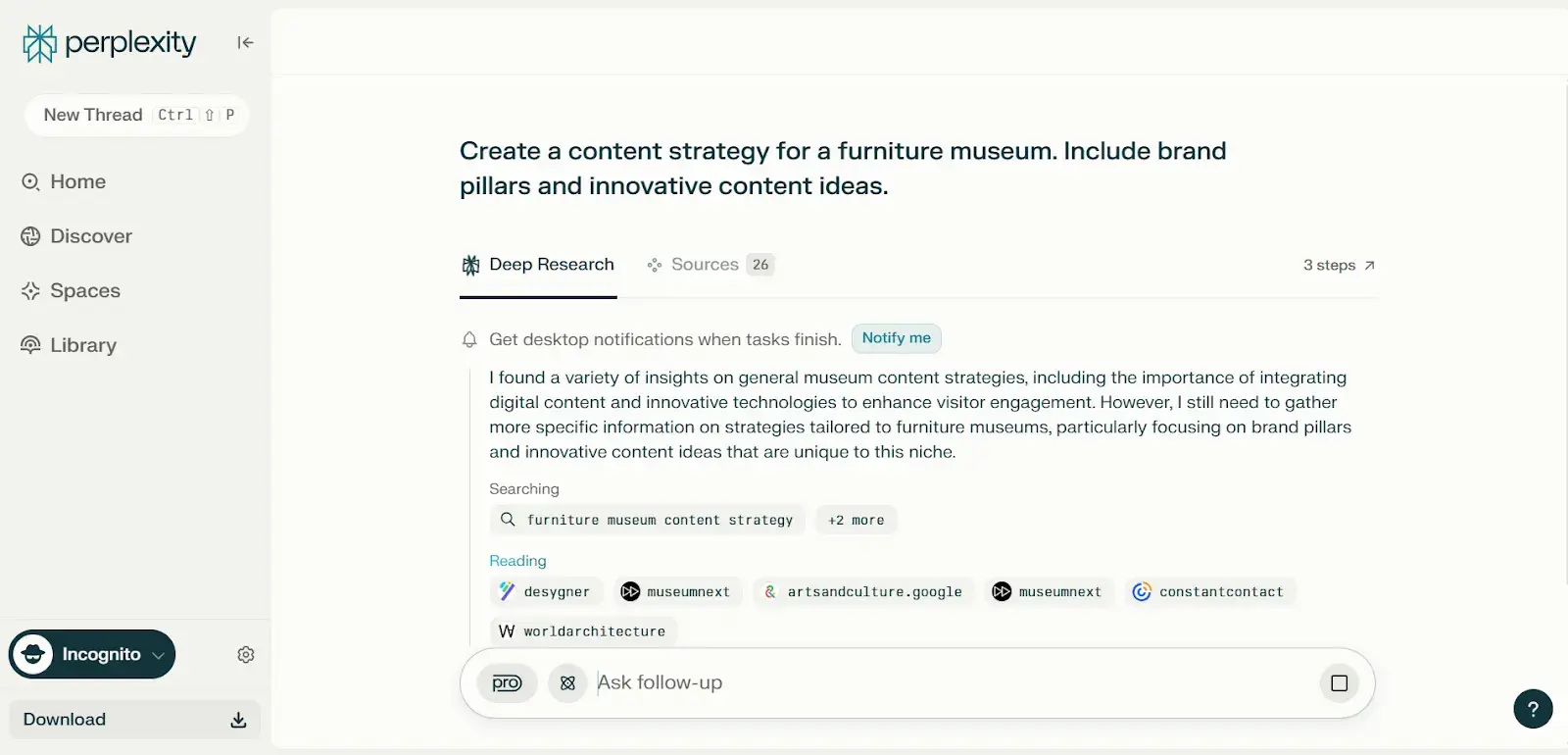Open the settings gear icon
1568x755 pixels.
pyautogui.click(x=246, y=655)
